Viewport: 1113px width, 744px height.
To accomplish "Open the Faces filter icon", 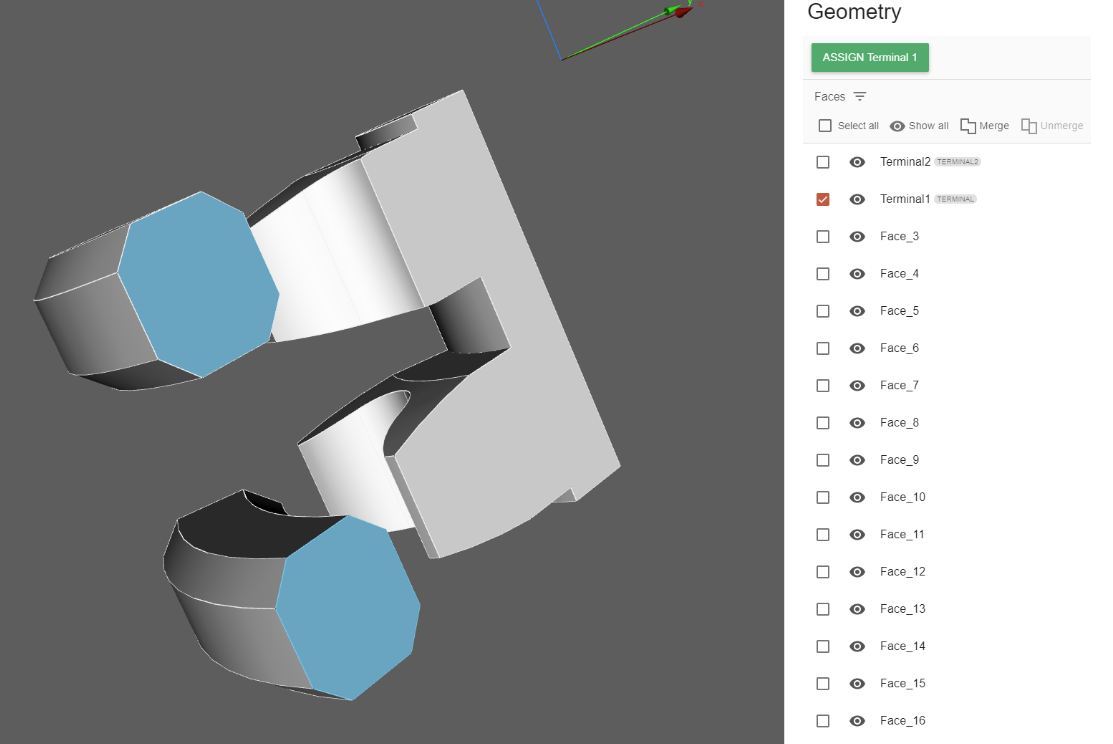I will pos(860,97).
